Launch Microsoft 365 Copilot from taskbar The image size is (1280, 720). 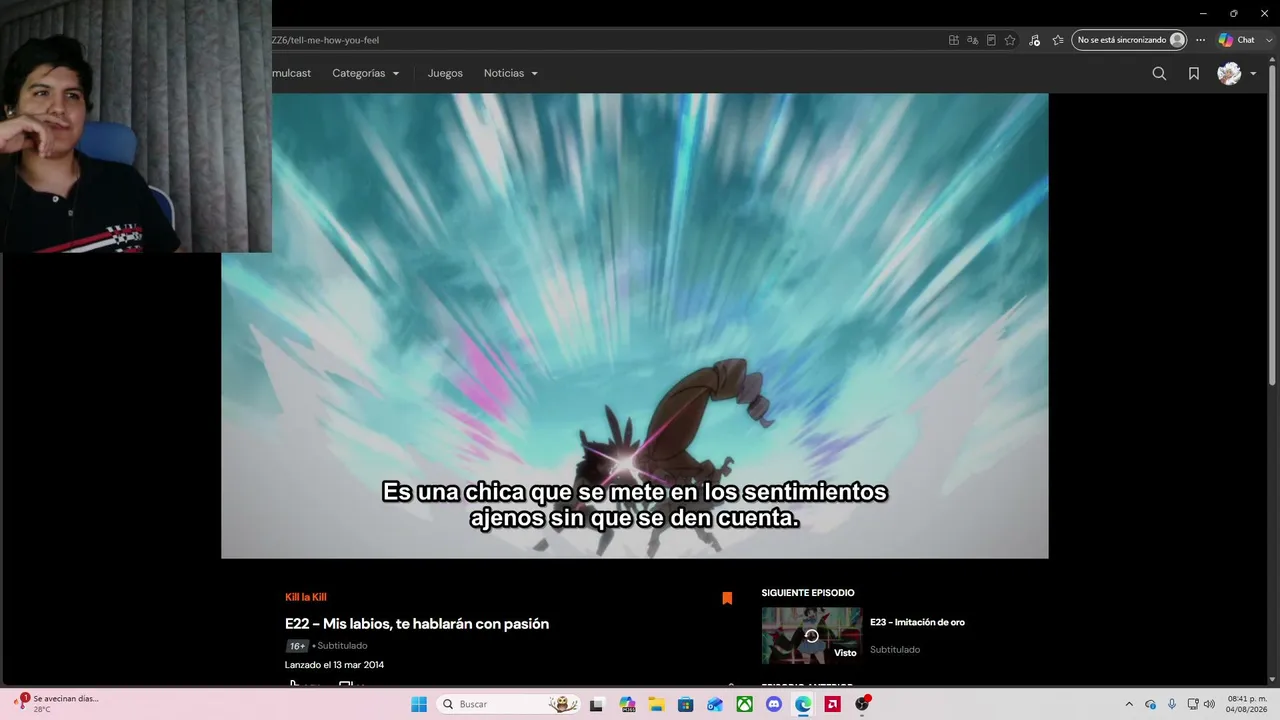[627, 704]
